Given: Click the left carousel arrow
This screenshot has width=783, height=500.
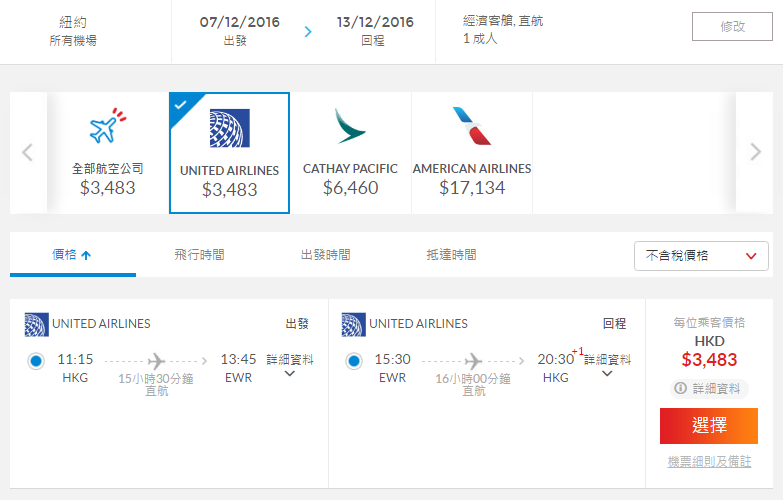Looking at the screenshot, I should 28,152.
